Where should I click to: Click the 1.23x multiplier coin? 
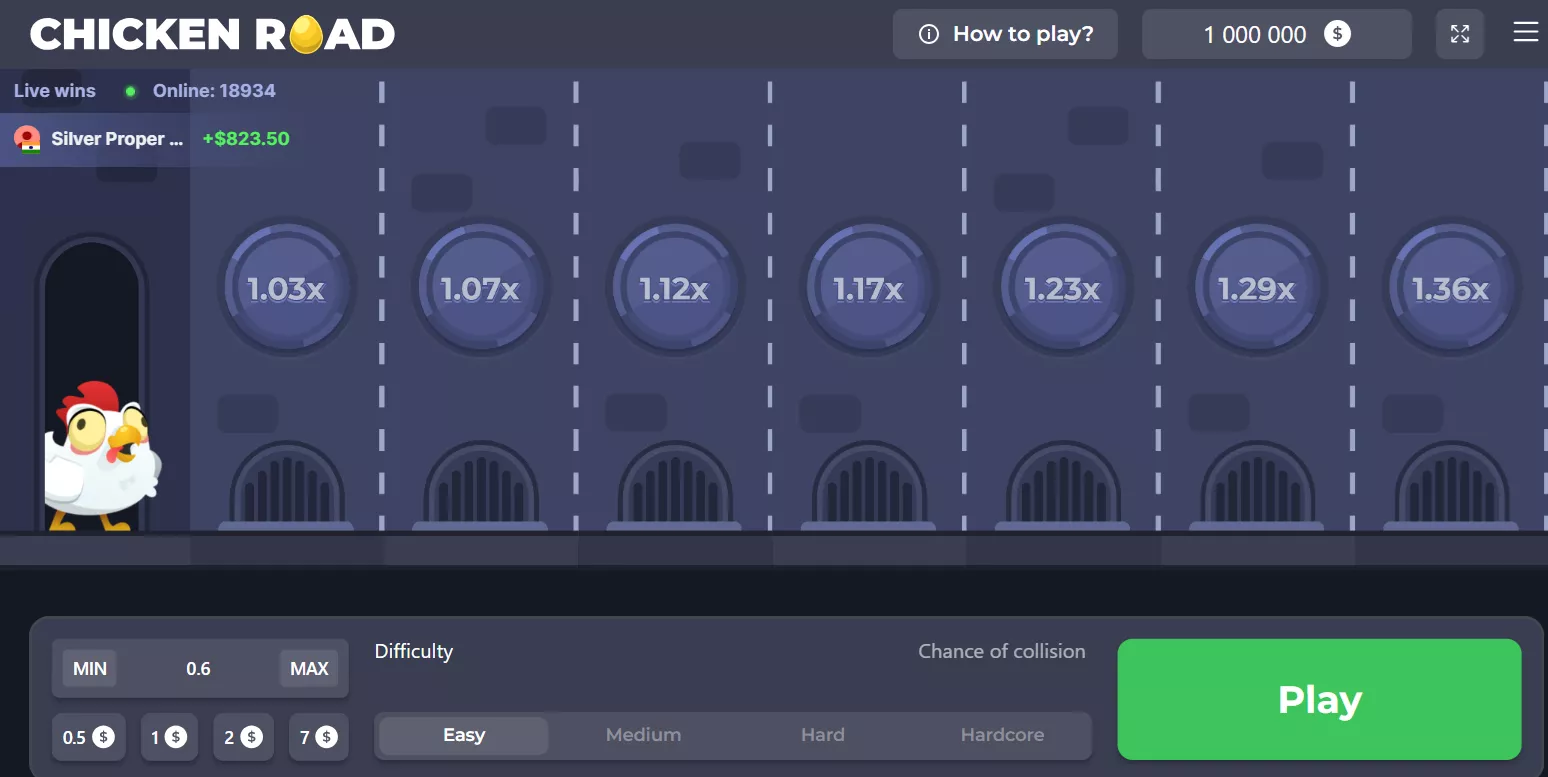click(x=1062, y=289)
